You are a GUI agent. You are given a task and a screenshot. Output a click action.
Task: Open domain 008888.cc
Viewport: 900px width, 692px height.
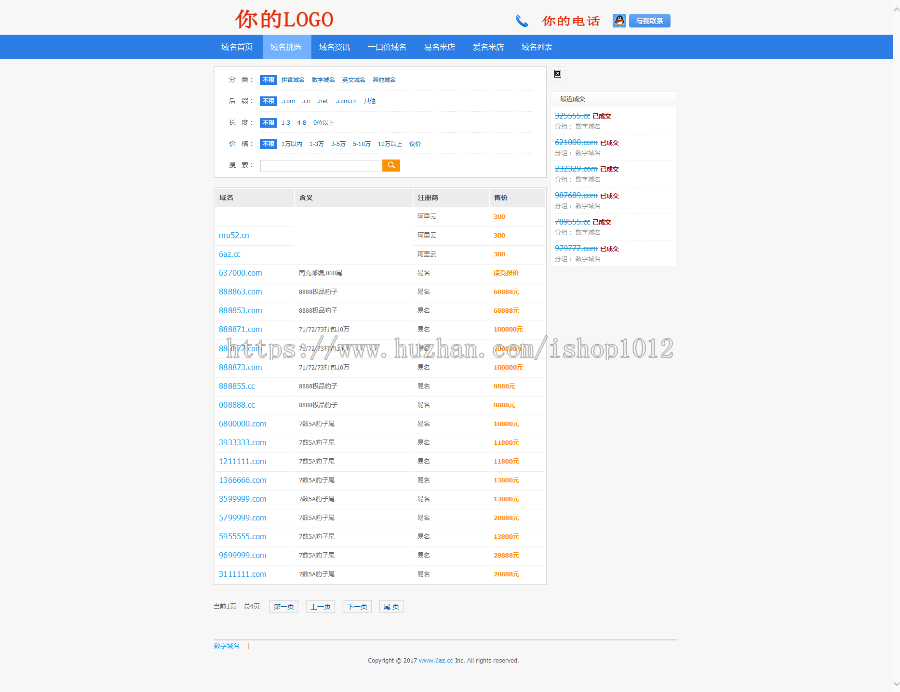tap(236, 405)
